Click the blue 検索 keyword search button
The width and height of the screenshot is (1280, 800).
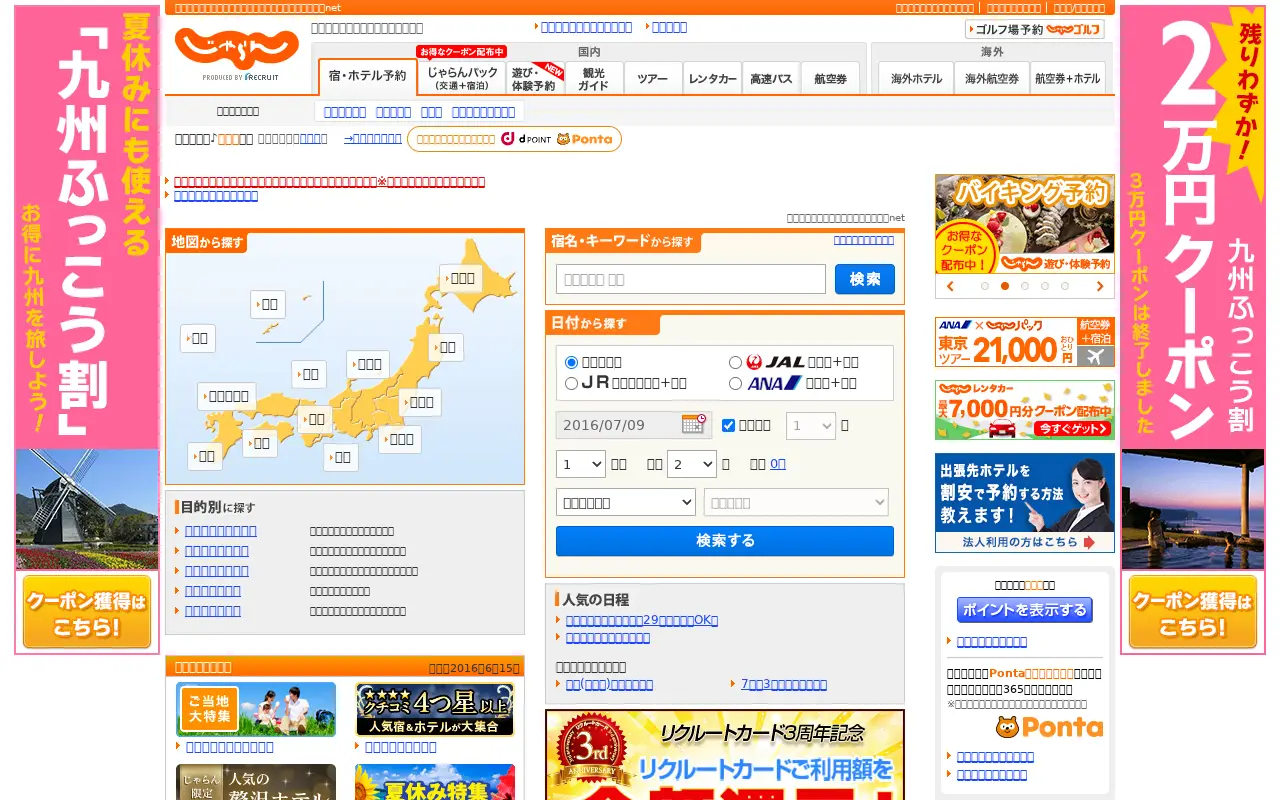(865, 279)
